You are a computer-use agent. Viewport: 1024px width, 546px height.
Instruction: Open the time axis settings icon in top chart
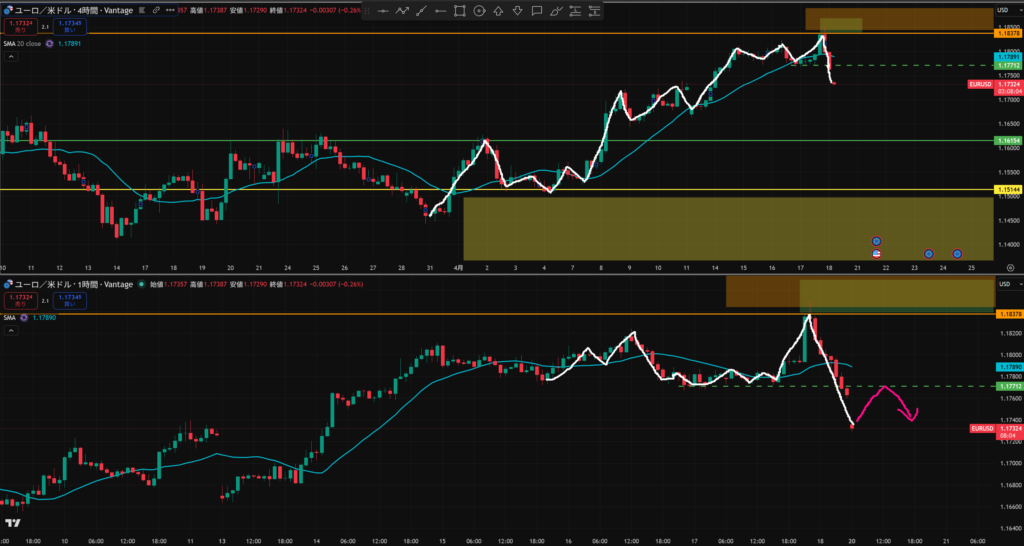tap(1010, 268)
